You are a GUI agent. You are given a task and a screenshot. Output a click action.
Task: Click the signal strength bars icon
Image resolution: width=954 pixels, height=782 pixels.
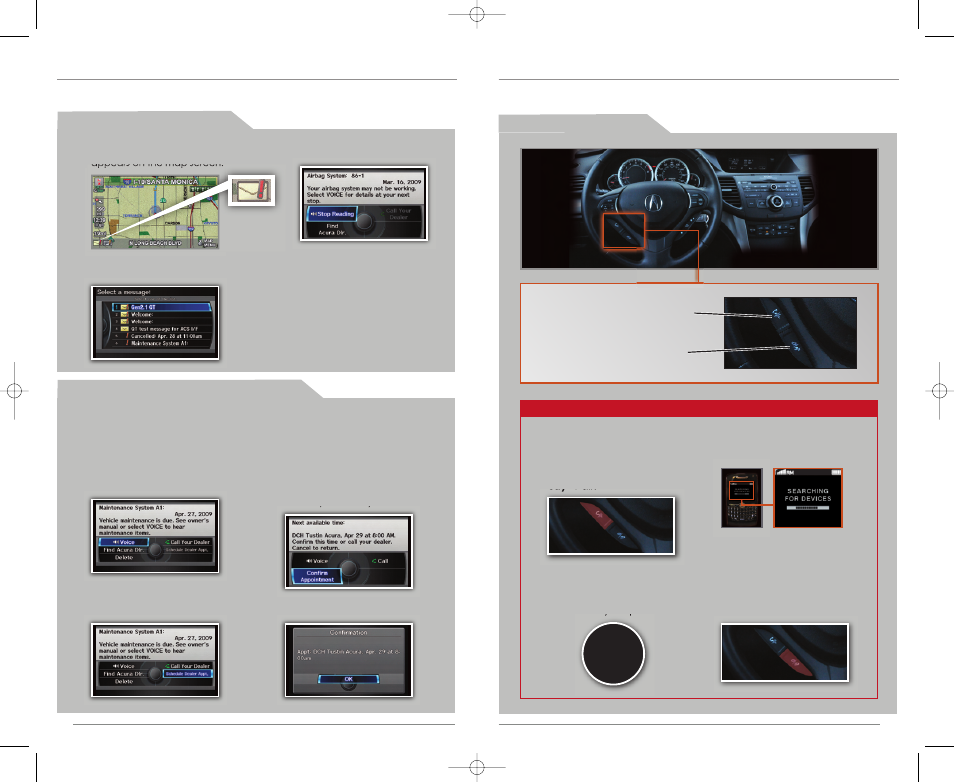(x=782, y=472)
